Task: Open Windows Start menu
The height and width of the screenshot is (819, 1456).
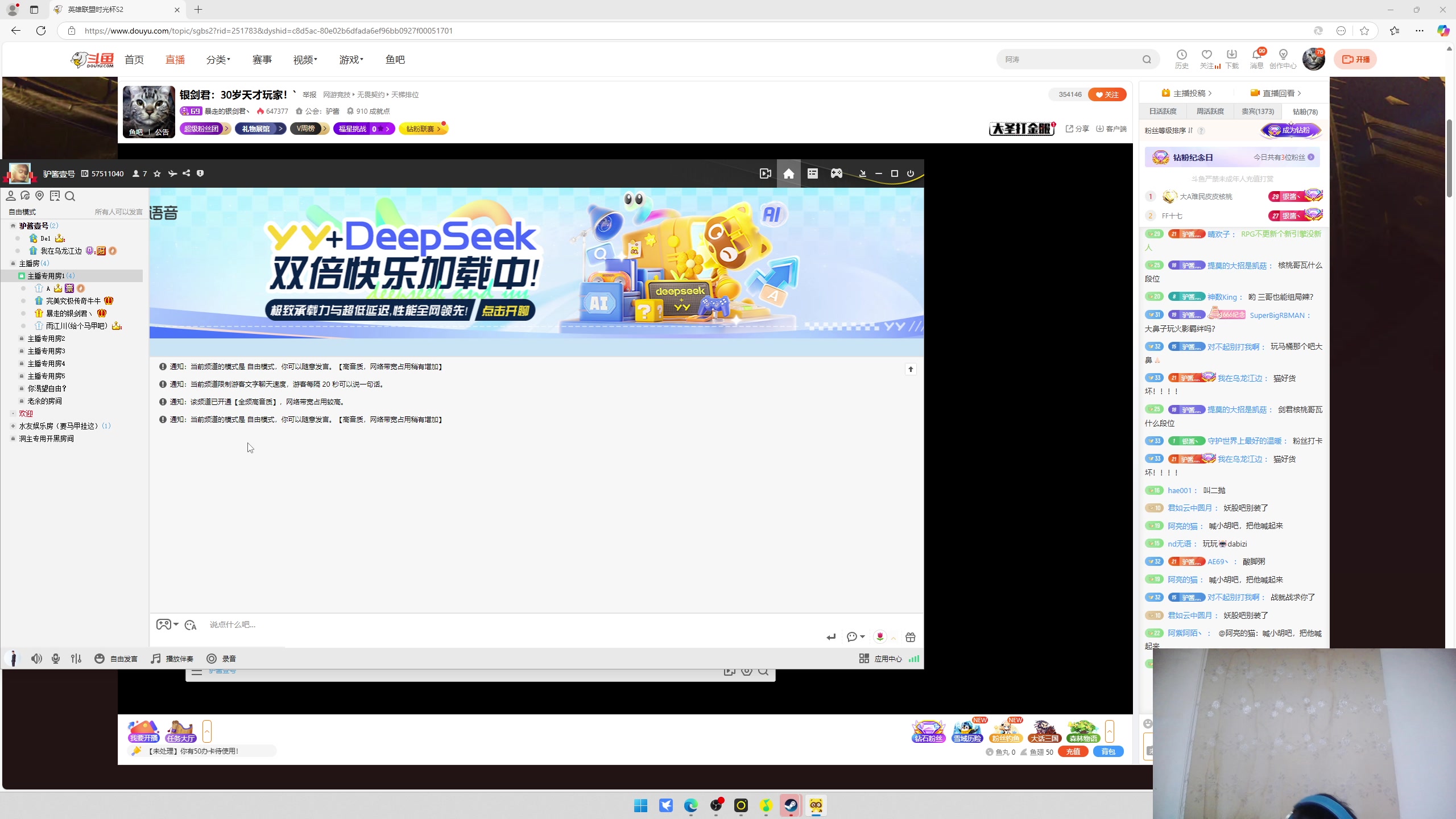Action: [x=641, y=805]
